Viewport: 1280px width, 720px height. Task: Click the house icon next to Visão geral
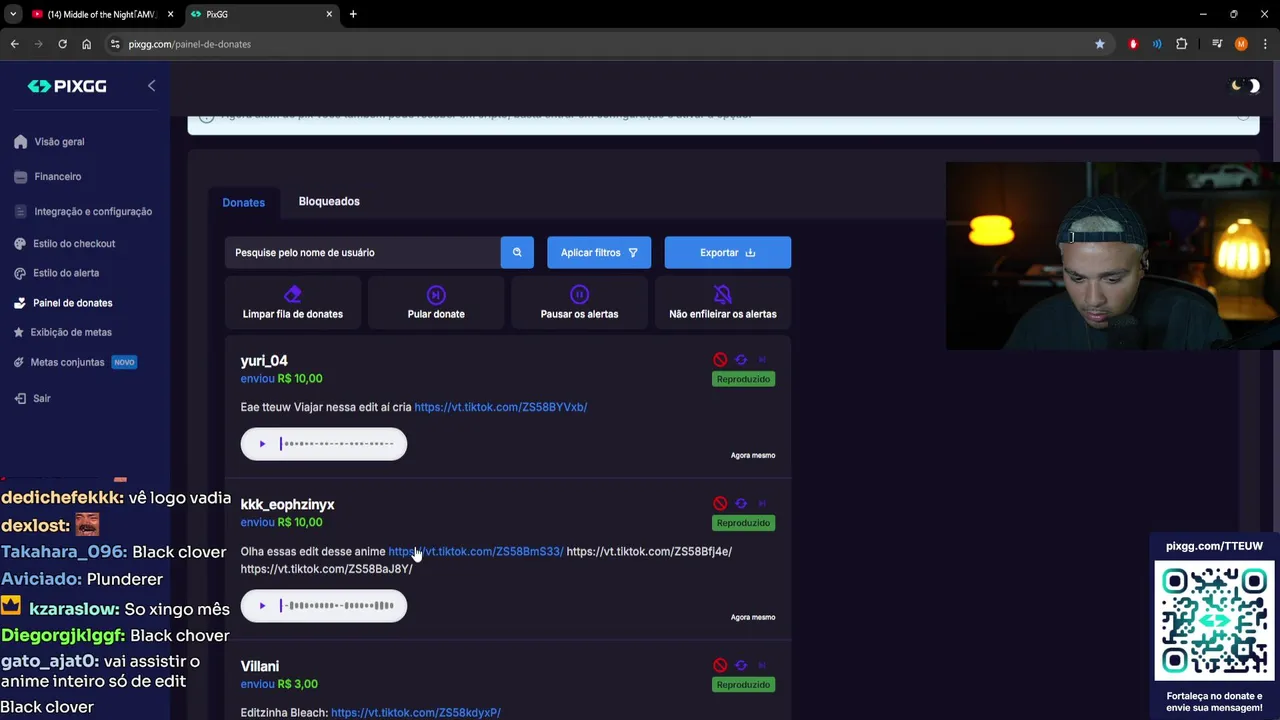tap(20, 142)
